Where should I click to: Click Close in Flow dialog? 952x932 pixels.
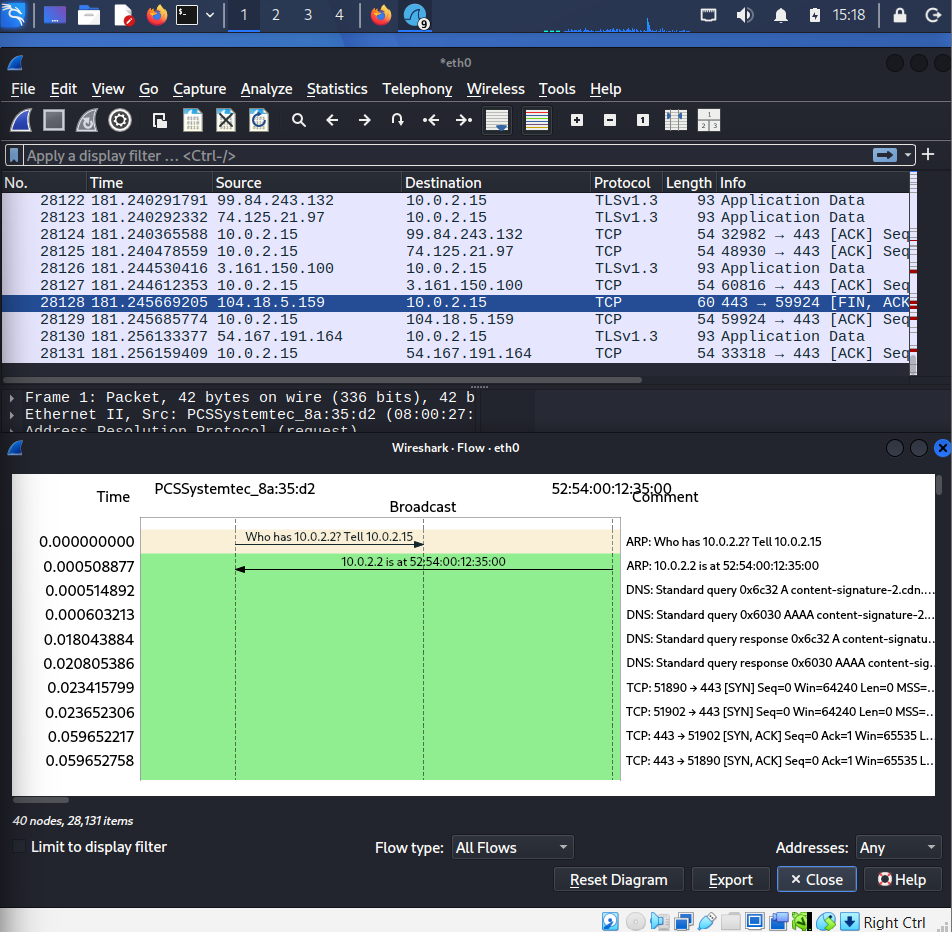coord(817,879)
